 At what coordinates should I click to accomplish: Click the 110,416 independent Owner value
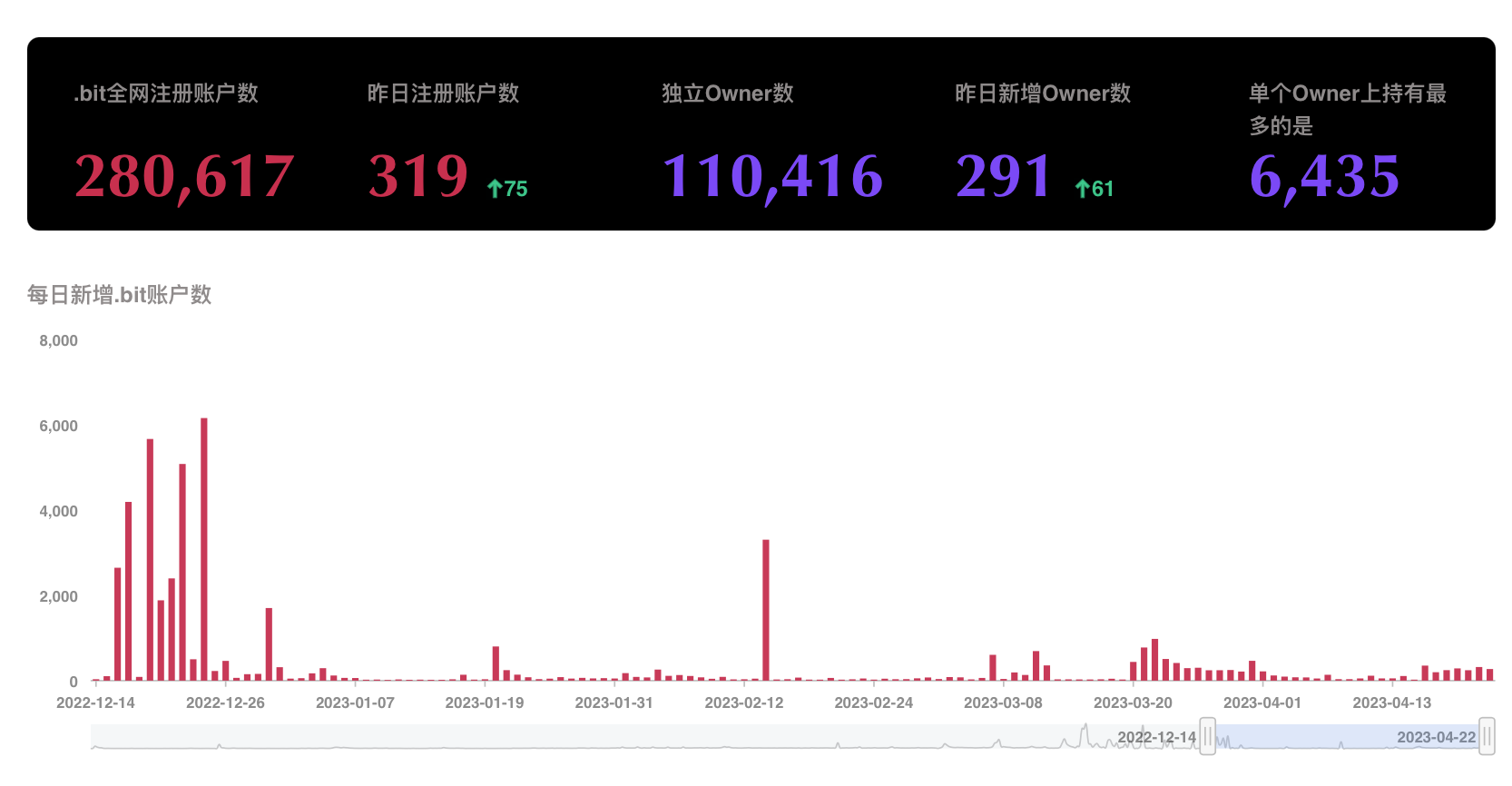pyautogui.click(x=772, y=176)
